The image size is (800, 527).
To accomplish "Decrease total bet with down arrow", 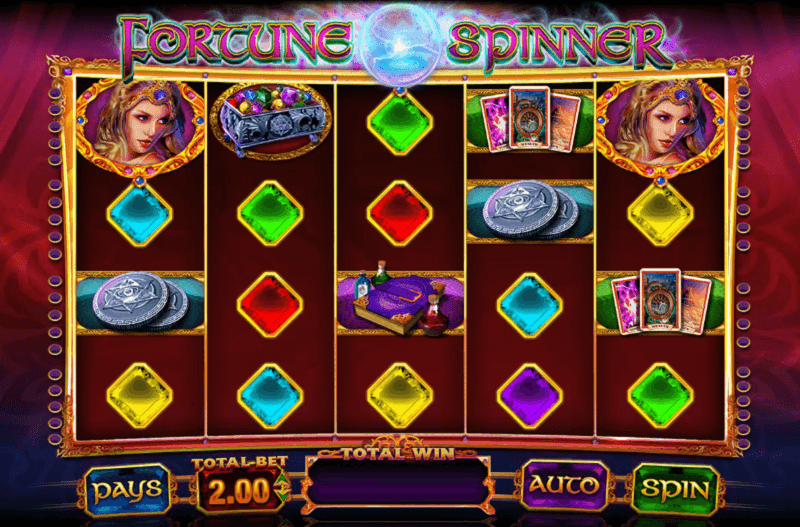I will 281,494.
